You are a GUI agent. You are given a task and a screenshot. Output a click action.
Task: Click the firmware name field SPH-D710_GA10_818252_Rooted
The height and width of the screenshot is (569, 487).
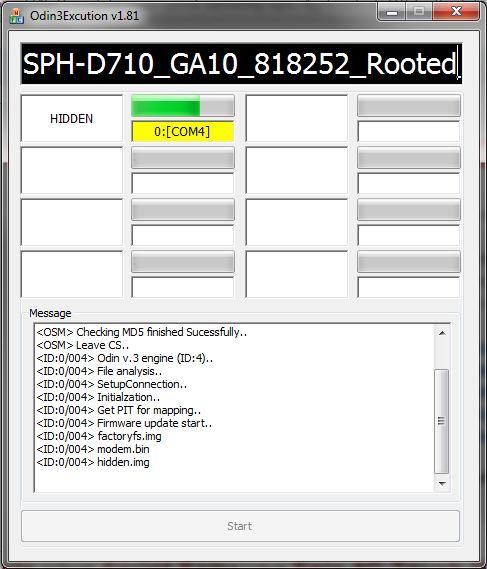[x=241, y=64]
